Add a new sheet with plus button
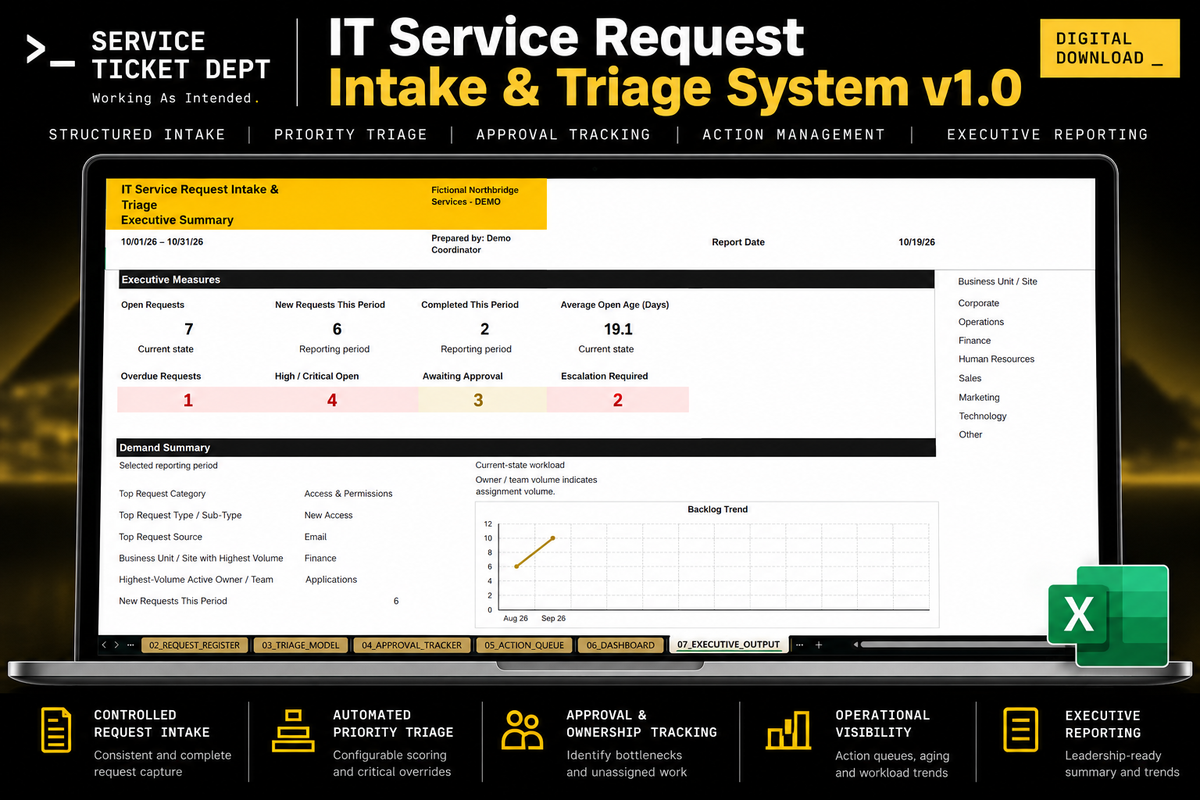 pyautogui.click(x=819, y=645)
